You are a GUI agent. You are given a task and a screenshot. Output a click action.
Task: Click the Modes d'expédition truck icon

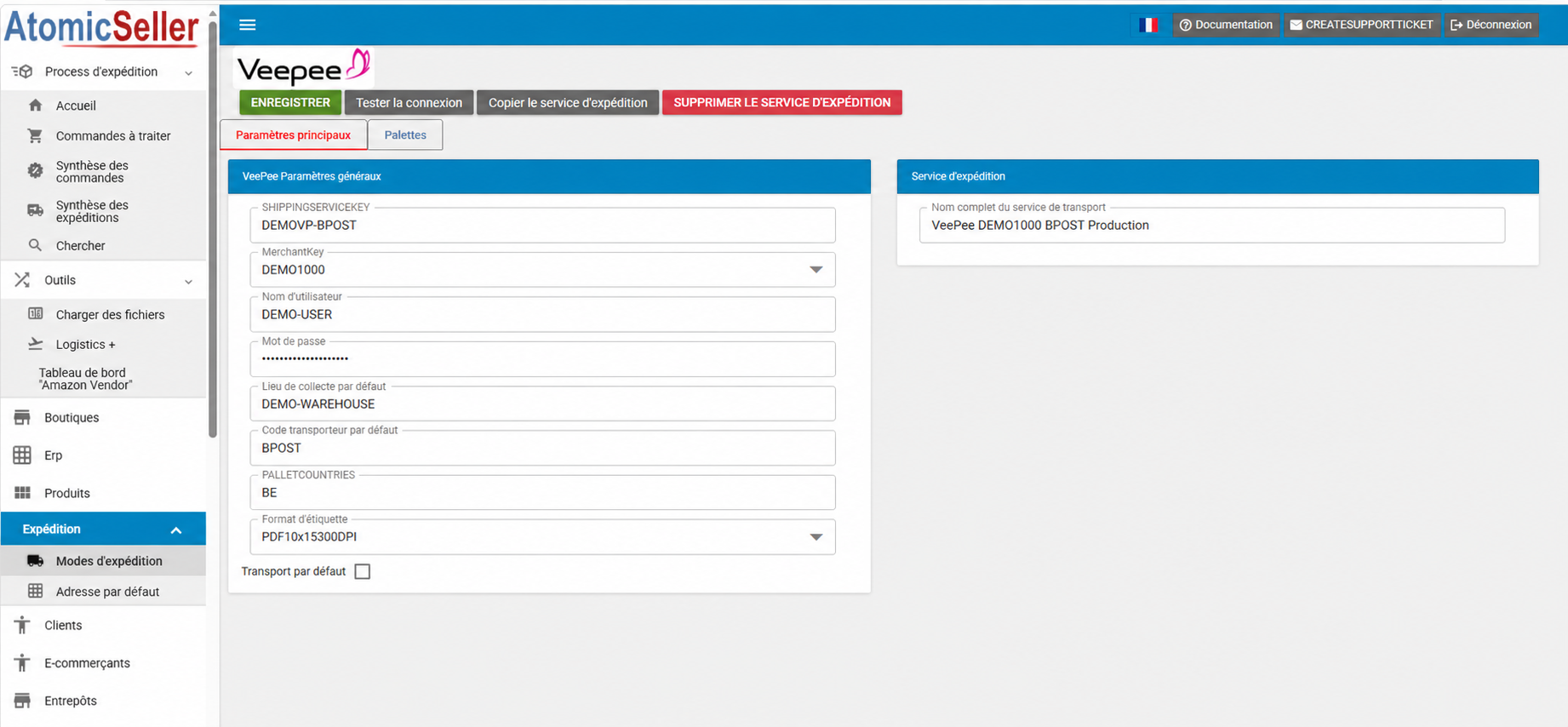point(35,561)
